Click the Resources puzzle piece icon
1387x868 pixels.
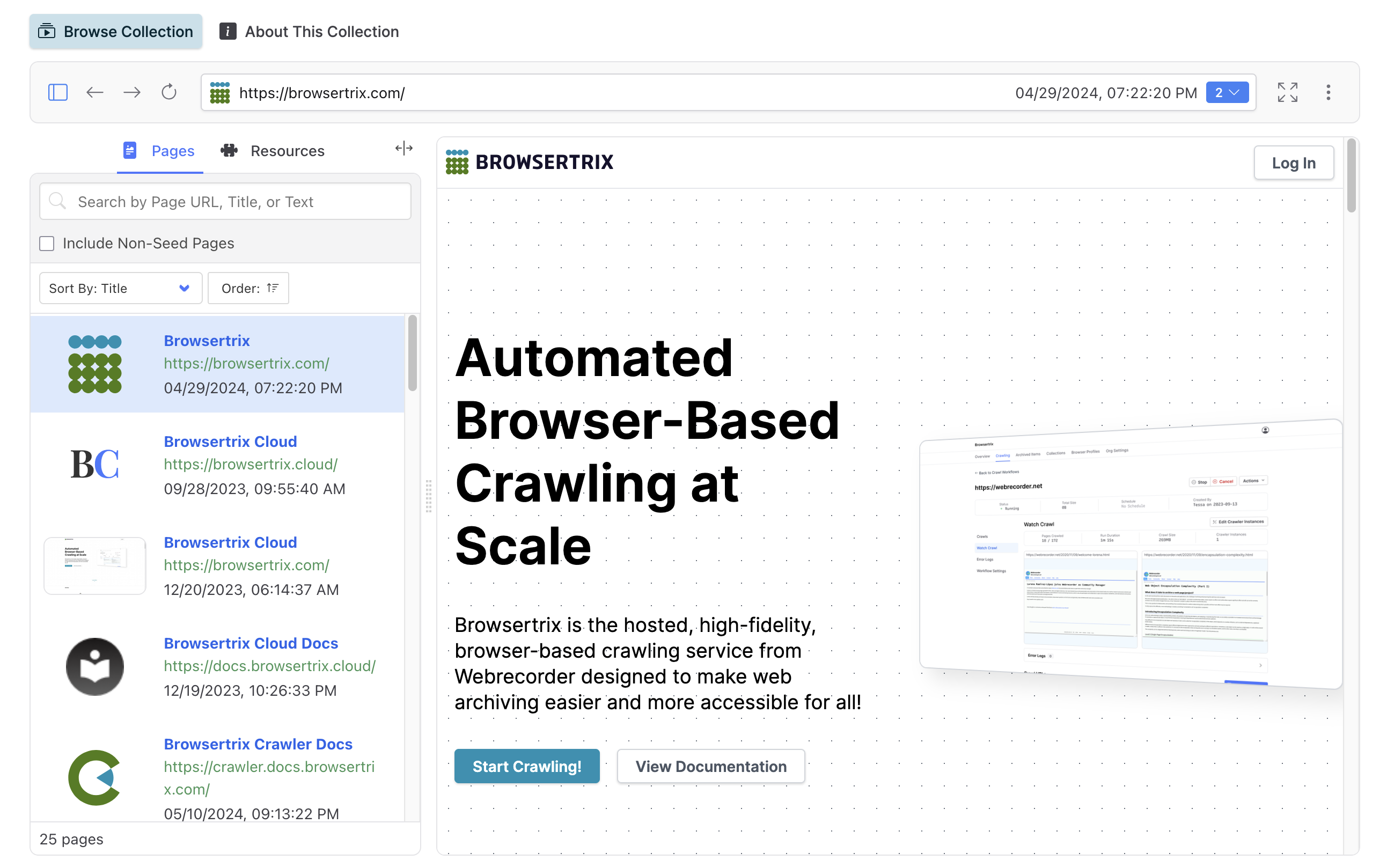pyautogui.click(x=229, y=150)
